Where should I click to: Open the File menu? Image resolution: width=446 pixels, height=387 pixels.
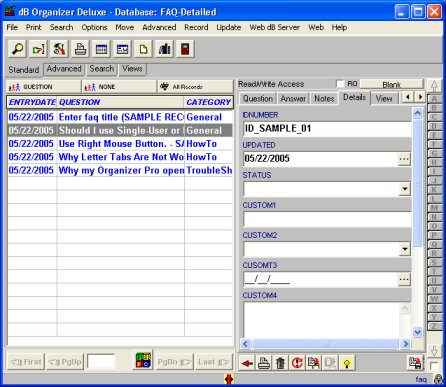12,27
